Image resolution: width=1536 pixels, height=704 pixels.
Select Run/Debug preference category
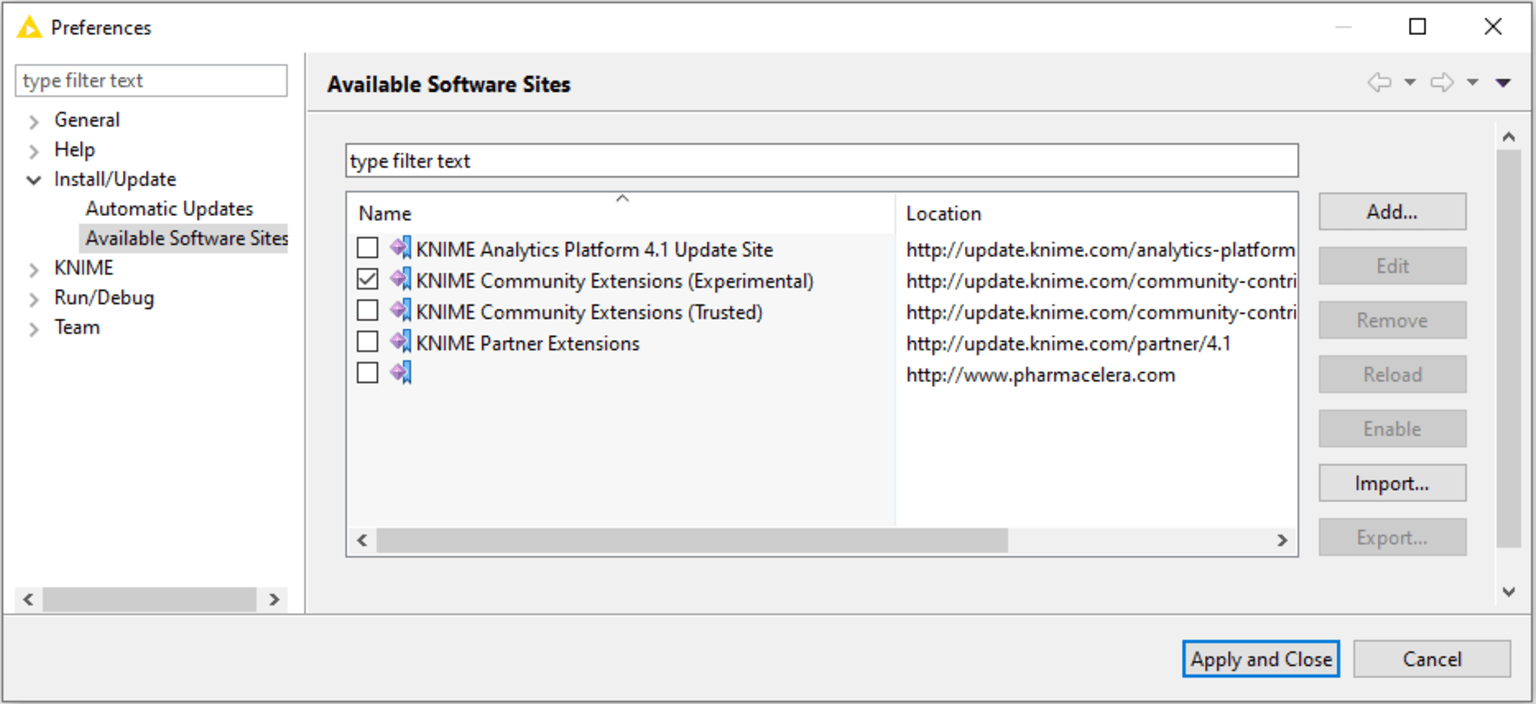104,298
